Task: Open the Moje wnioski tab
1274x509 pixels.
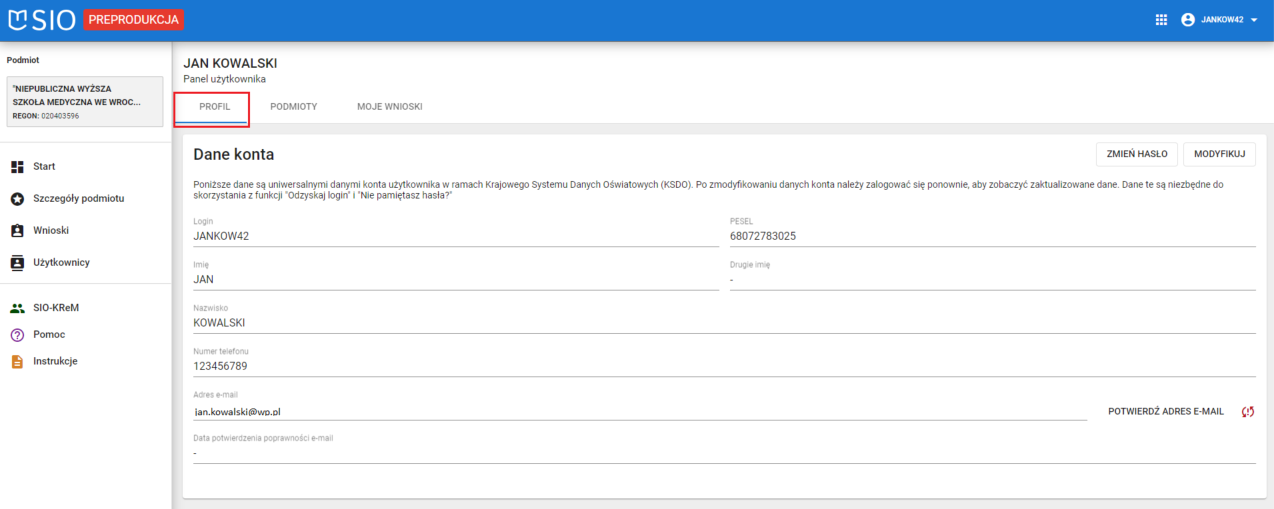Action: coord(389,107)
